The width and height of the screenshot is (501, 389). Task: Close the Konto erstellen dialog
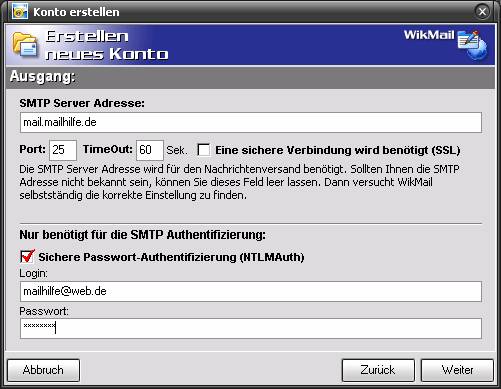pos(482,12)
